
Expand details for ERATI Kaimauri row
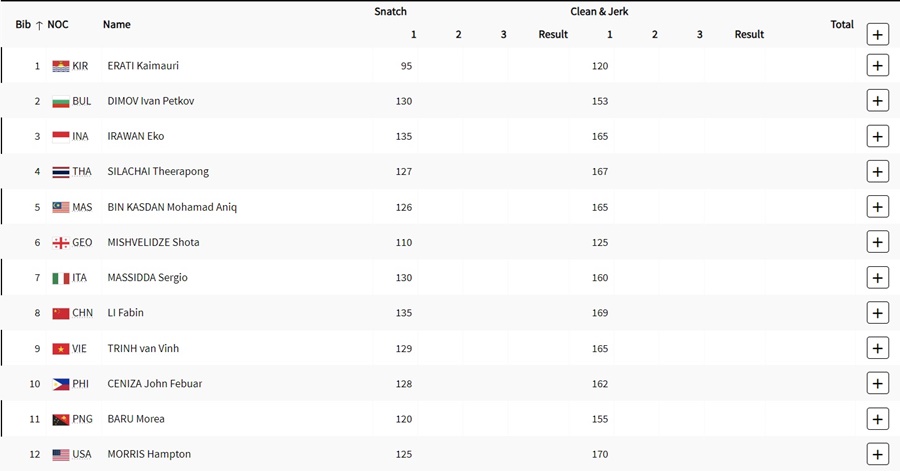(877, 65)
